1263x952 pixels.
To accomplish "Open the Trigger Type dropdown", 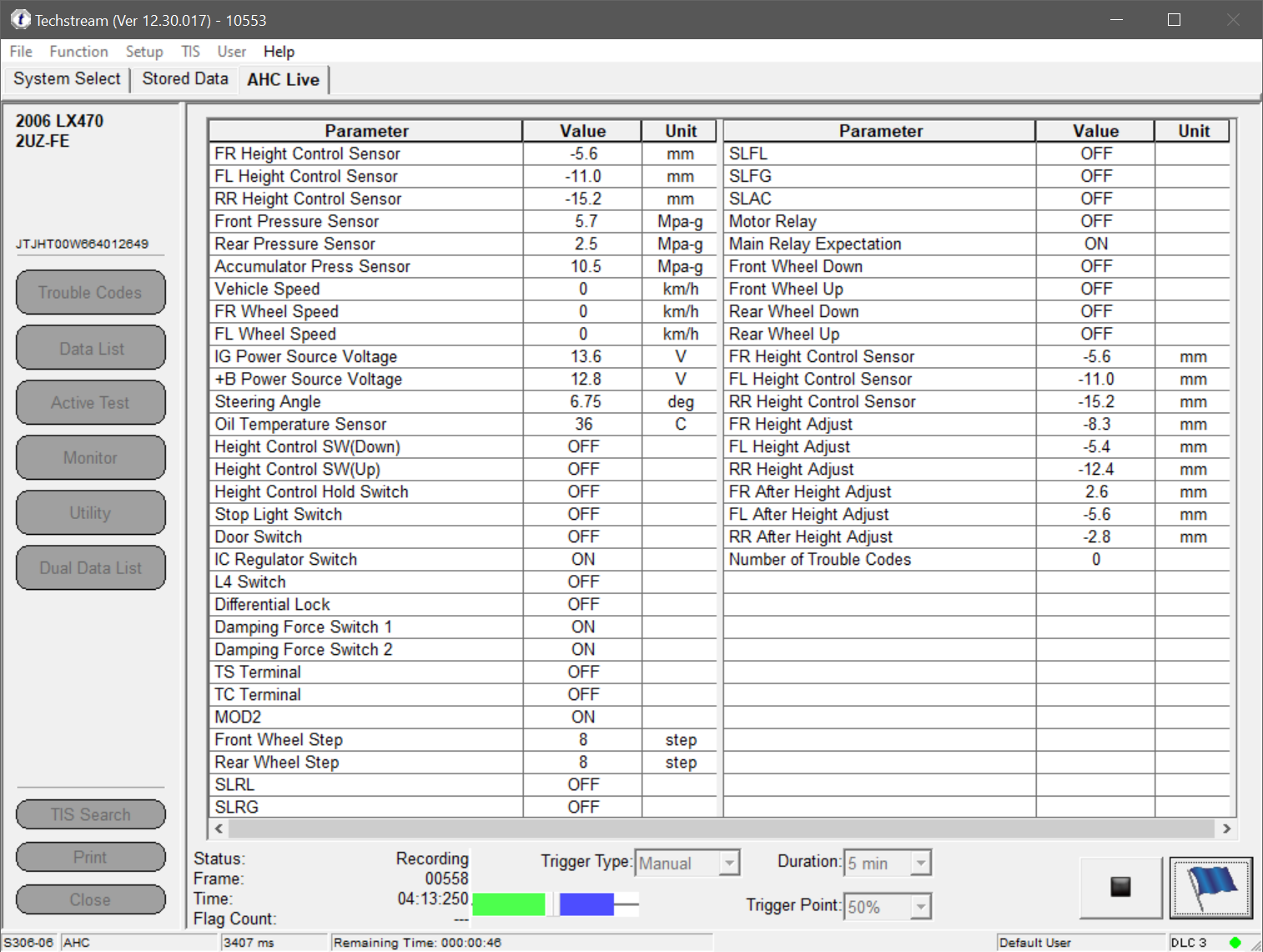I will tap(729, 863).
